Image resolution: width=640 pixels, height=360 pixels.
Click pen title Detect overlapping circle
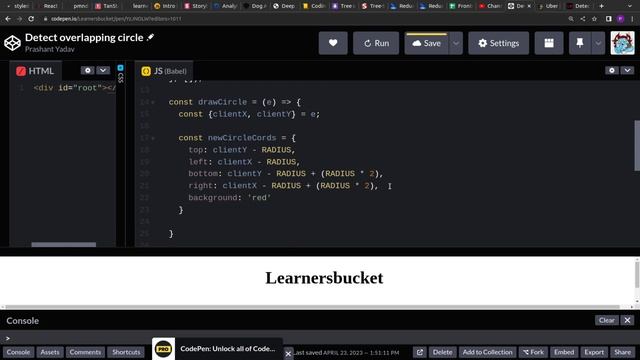click(84, 37)
